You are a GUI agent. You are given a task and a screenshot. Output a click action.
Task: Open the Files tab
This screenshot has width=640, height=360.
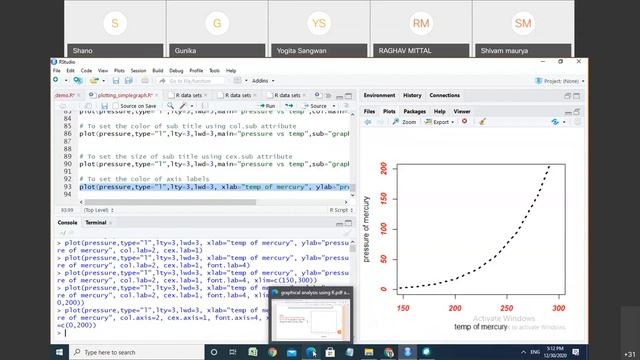pyautogui.click(x=369, y=111)
